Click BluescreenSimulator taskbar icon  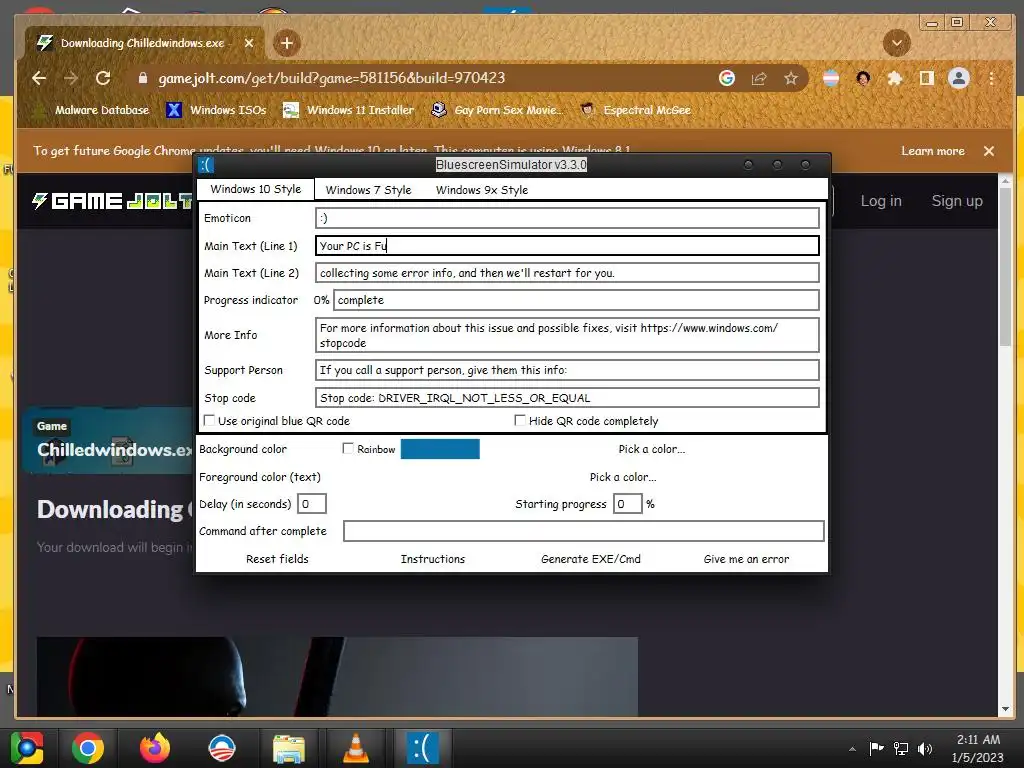click(423, 748)
